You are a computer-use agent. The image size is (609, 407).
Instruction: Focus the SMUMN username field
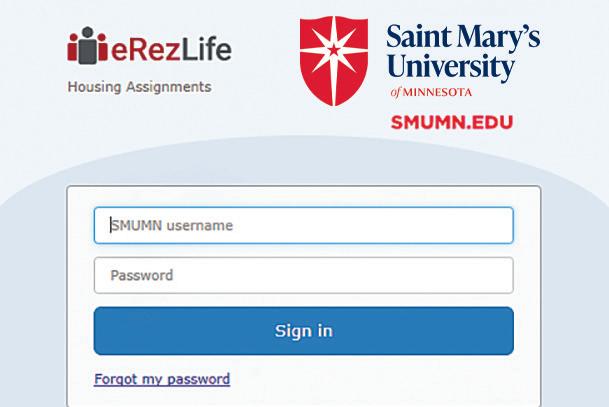coord(303,225)
